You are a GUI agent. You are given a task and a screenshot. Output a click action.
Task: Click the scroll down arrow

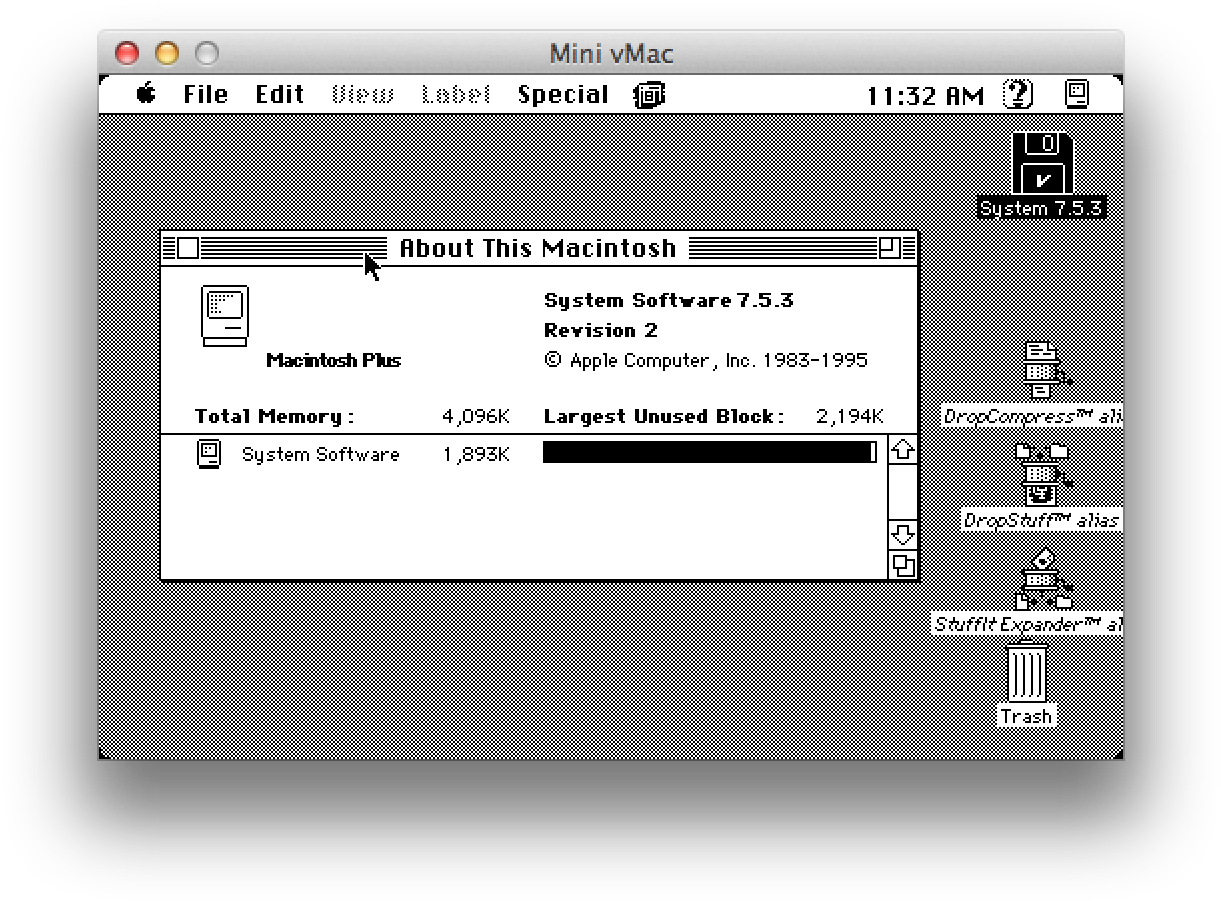coord(903,534)
